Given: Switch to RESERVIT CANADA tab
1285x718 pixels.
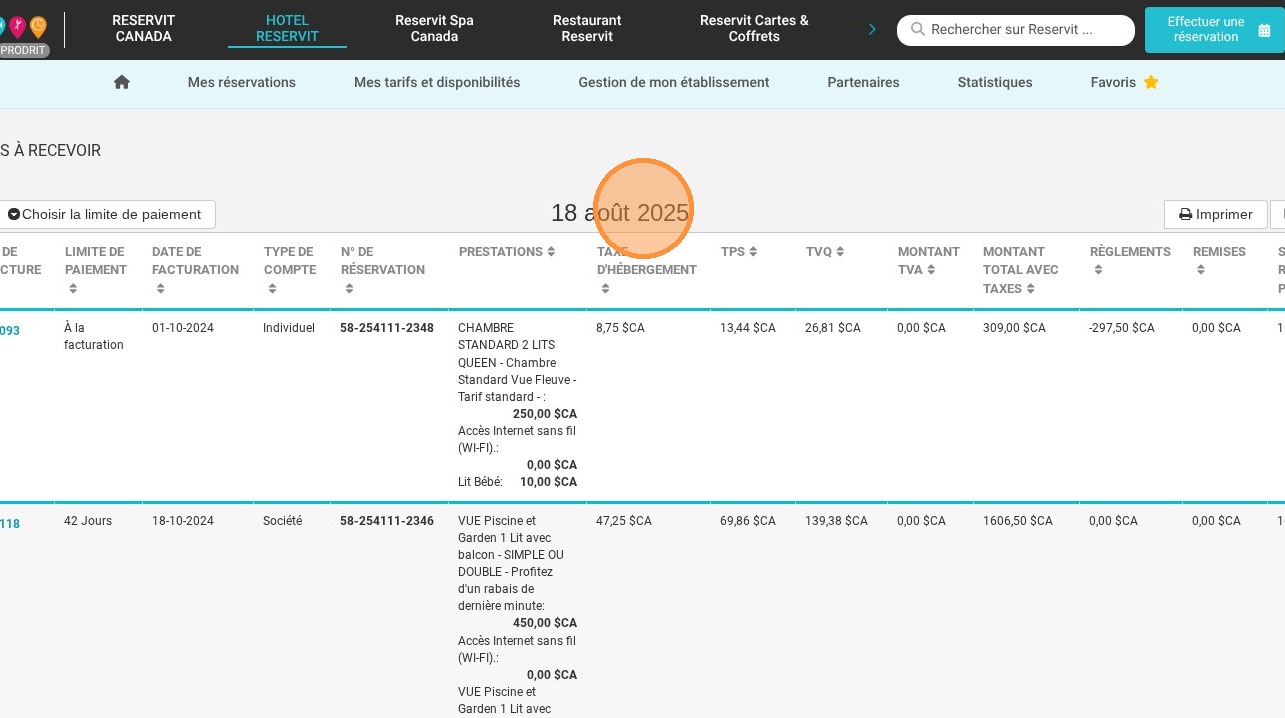Looking at the screenshot, I should (143, 28).
